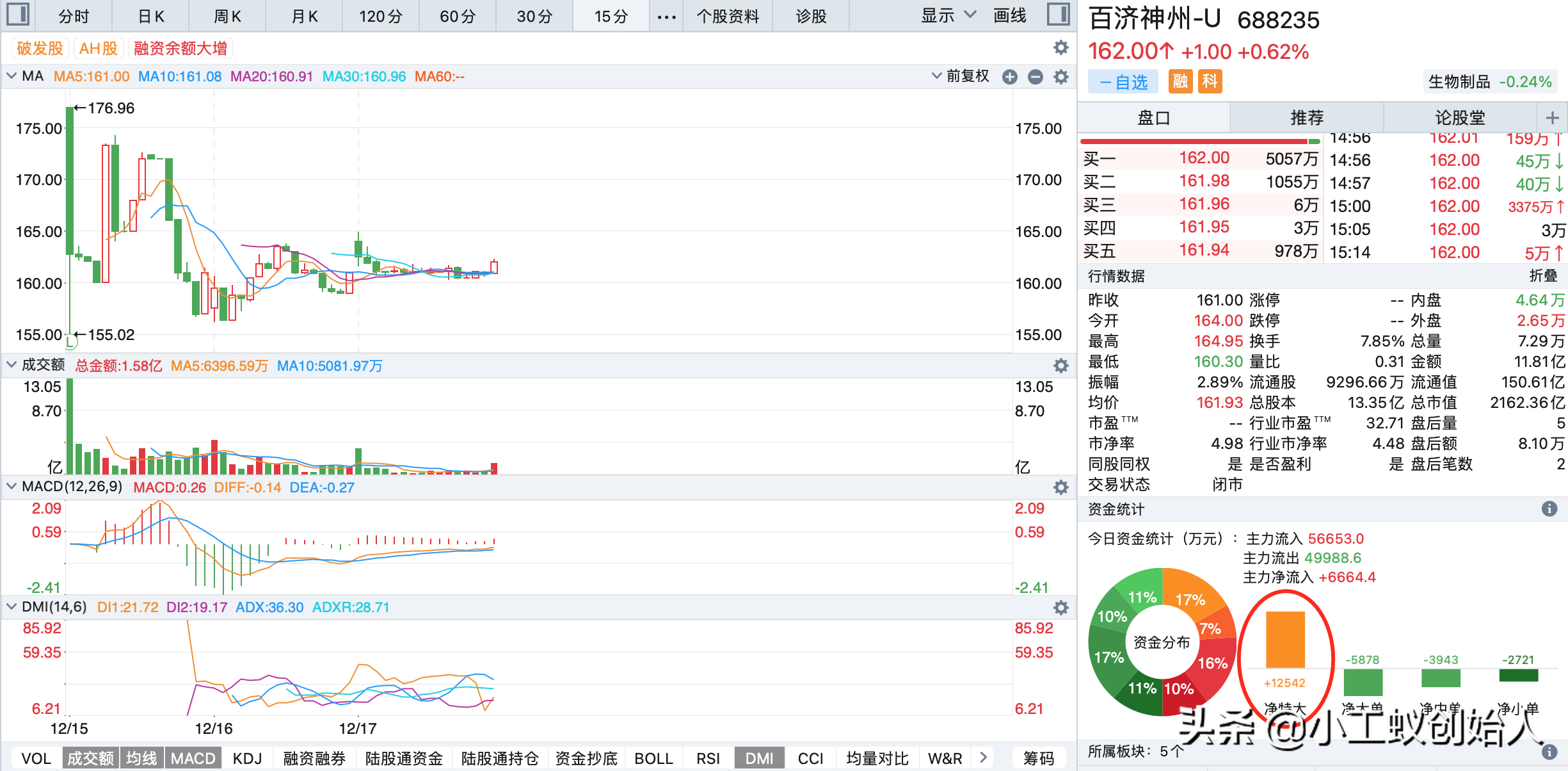The width and height of the screenshot is (1568, 771).
Task: Click the 买一 162.00 bid row
Action: coord(1201,158)
